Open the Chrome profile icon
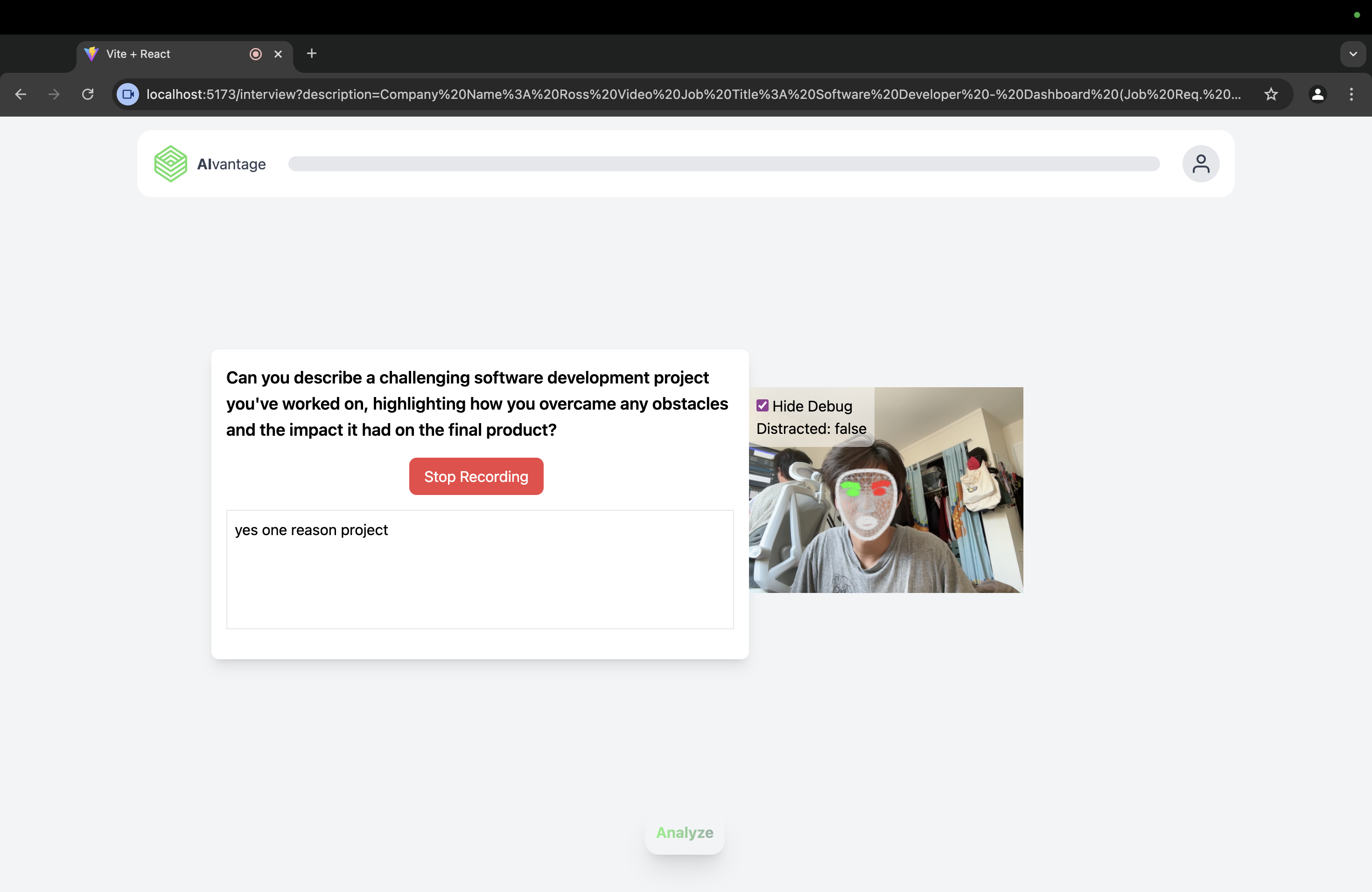Viewport: 1372px width, 892px height. (1317, 94)
